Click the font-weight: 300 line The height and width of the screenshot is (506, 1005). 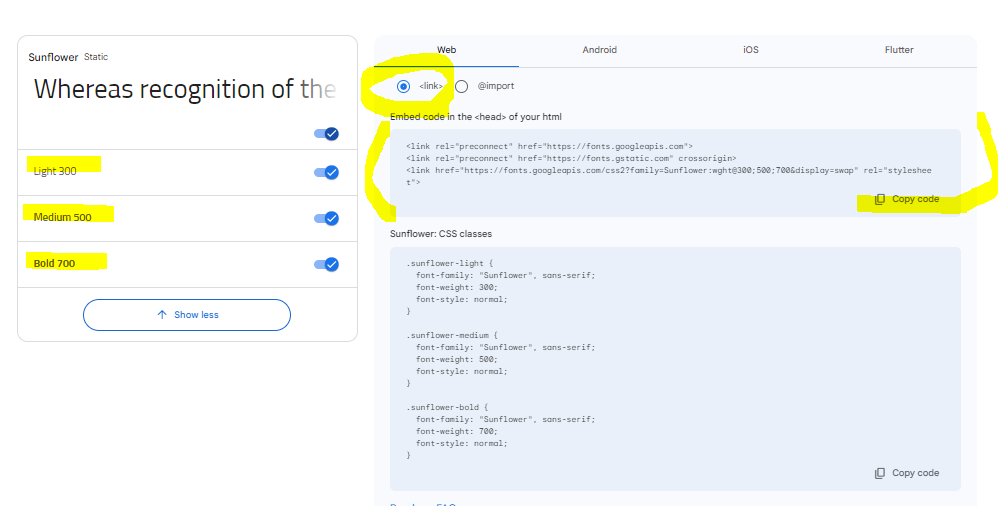[456, 287]
